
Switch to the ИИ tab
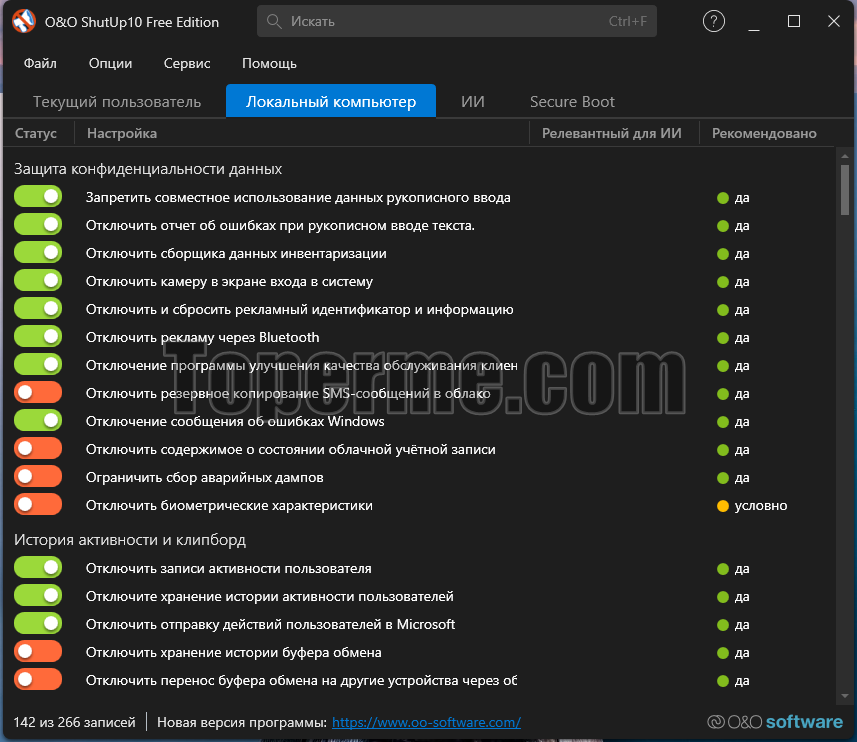click(x=473, y=102)
